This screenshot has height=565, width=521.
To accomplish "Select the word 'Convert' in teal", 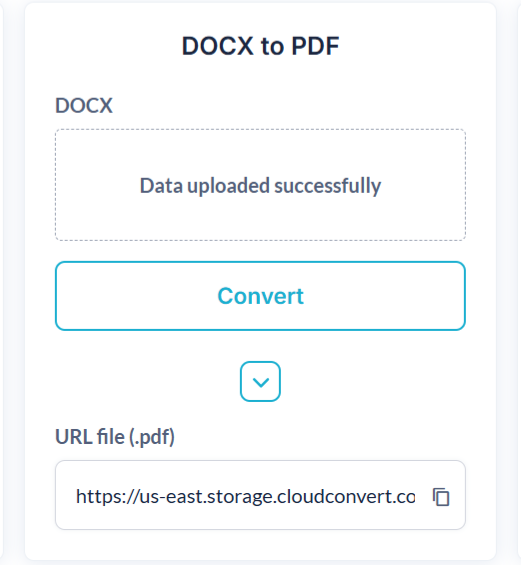I will pyautogui.click(x=260, y=296).
